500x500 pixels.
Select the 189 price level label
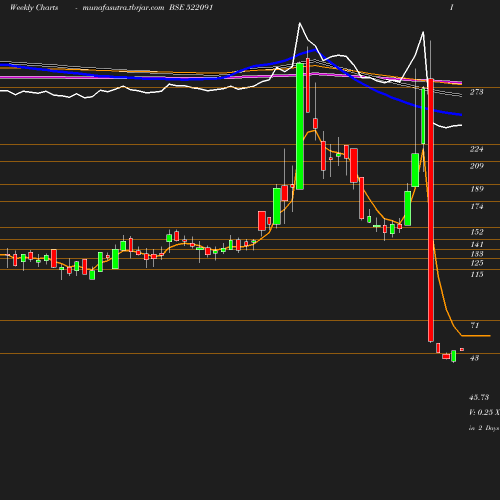[477, 189]
